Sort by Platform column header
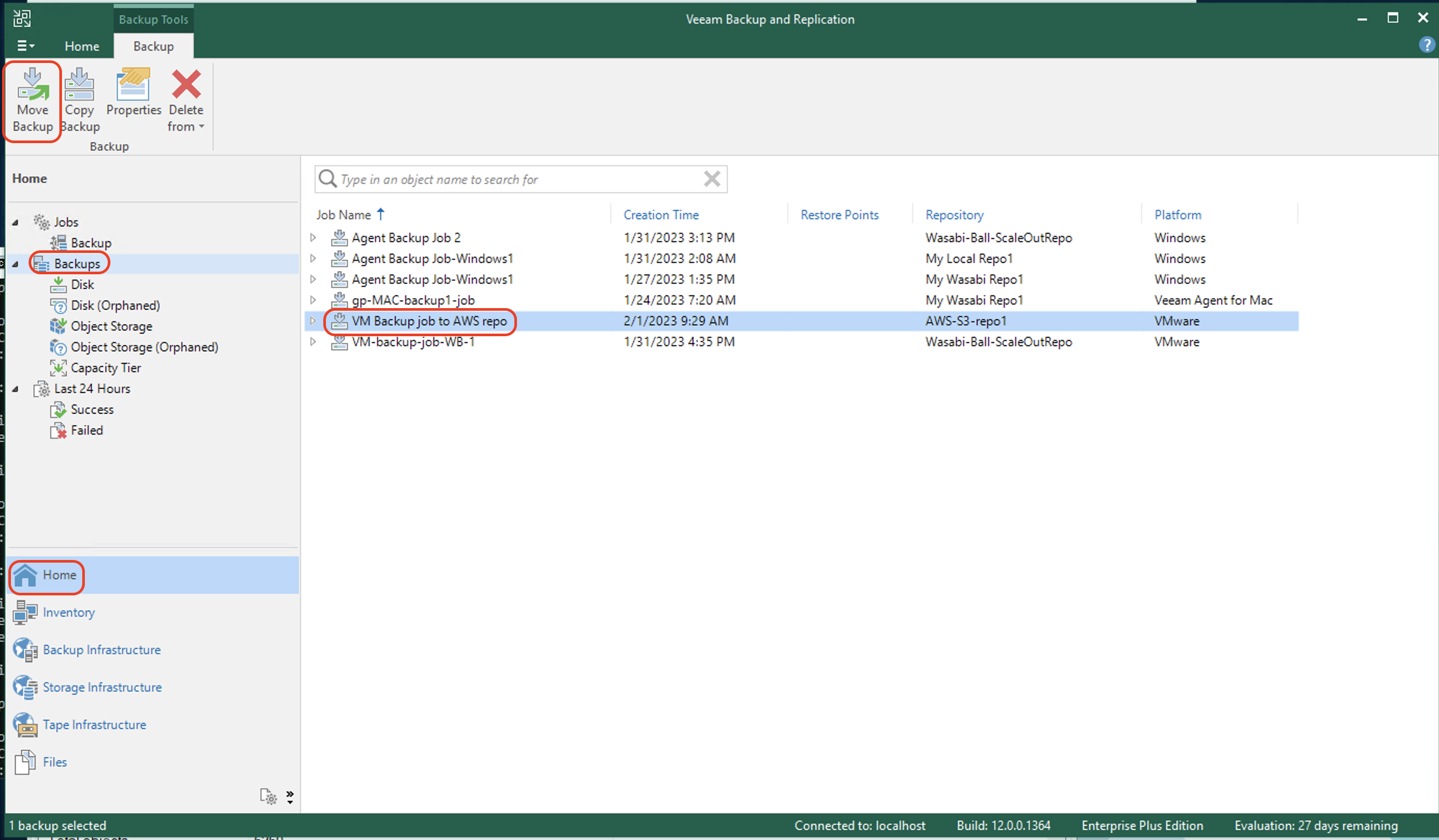This screenshot has width=1439, height=840. coord(1178,214)
